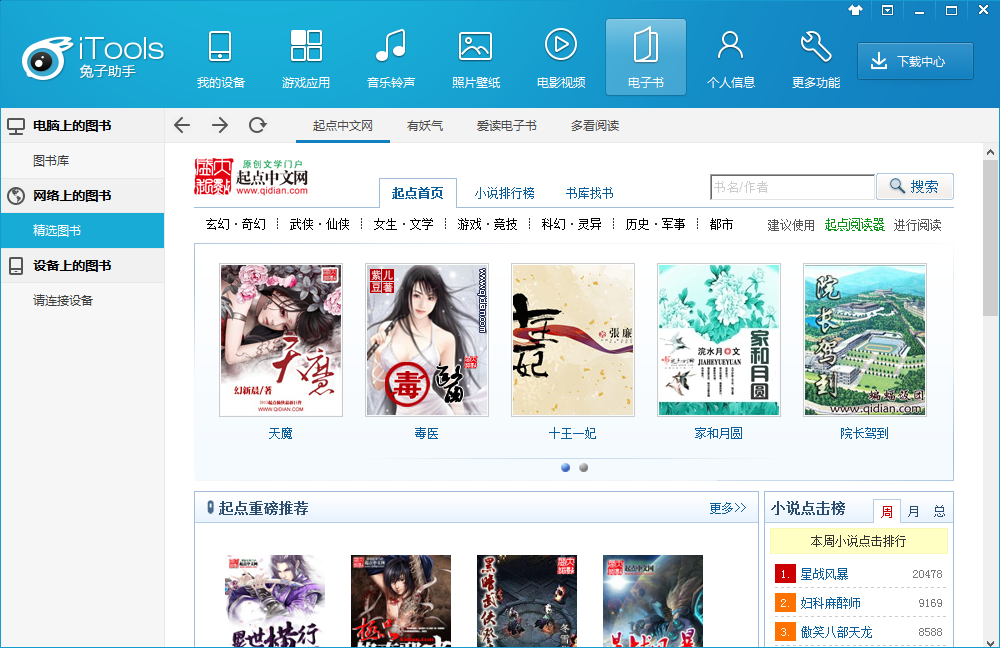1000x648 pixels.
Task: Open ranked novel 妇科麻醉师
Action: click(830, 603)
